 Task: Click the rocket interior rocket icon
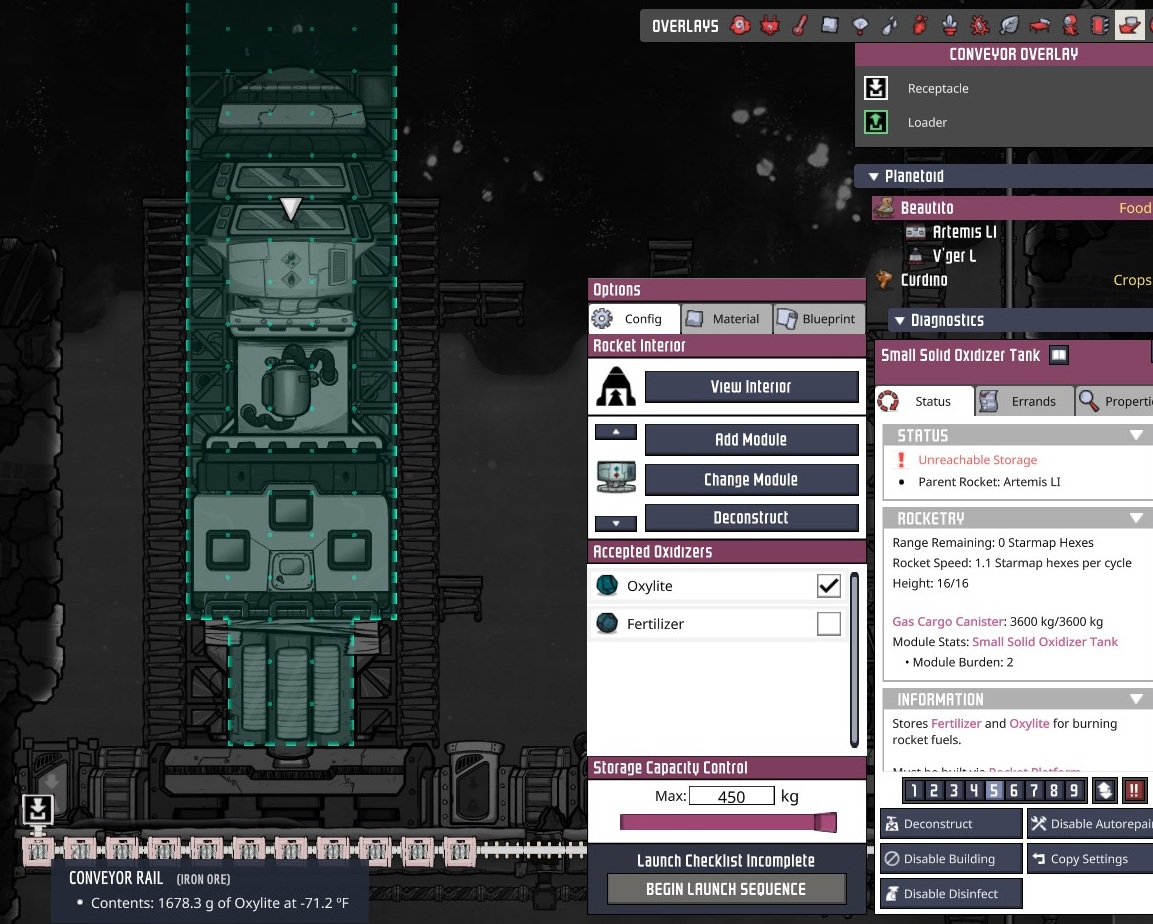tap(616, 387)
